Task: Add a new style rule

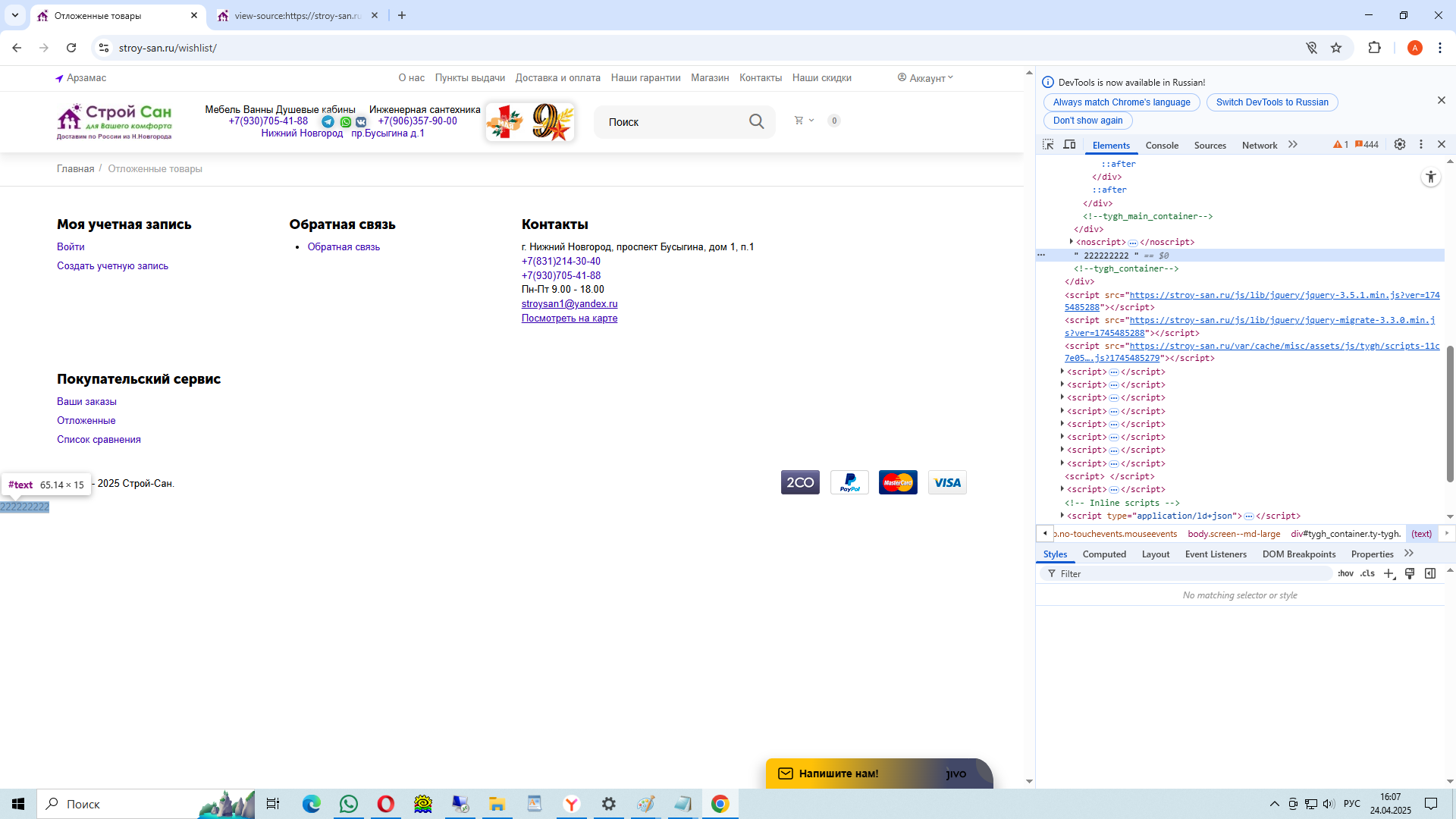Action: (1389, 574)
